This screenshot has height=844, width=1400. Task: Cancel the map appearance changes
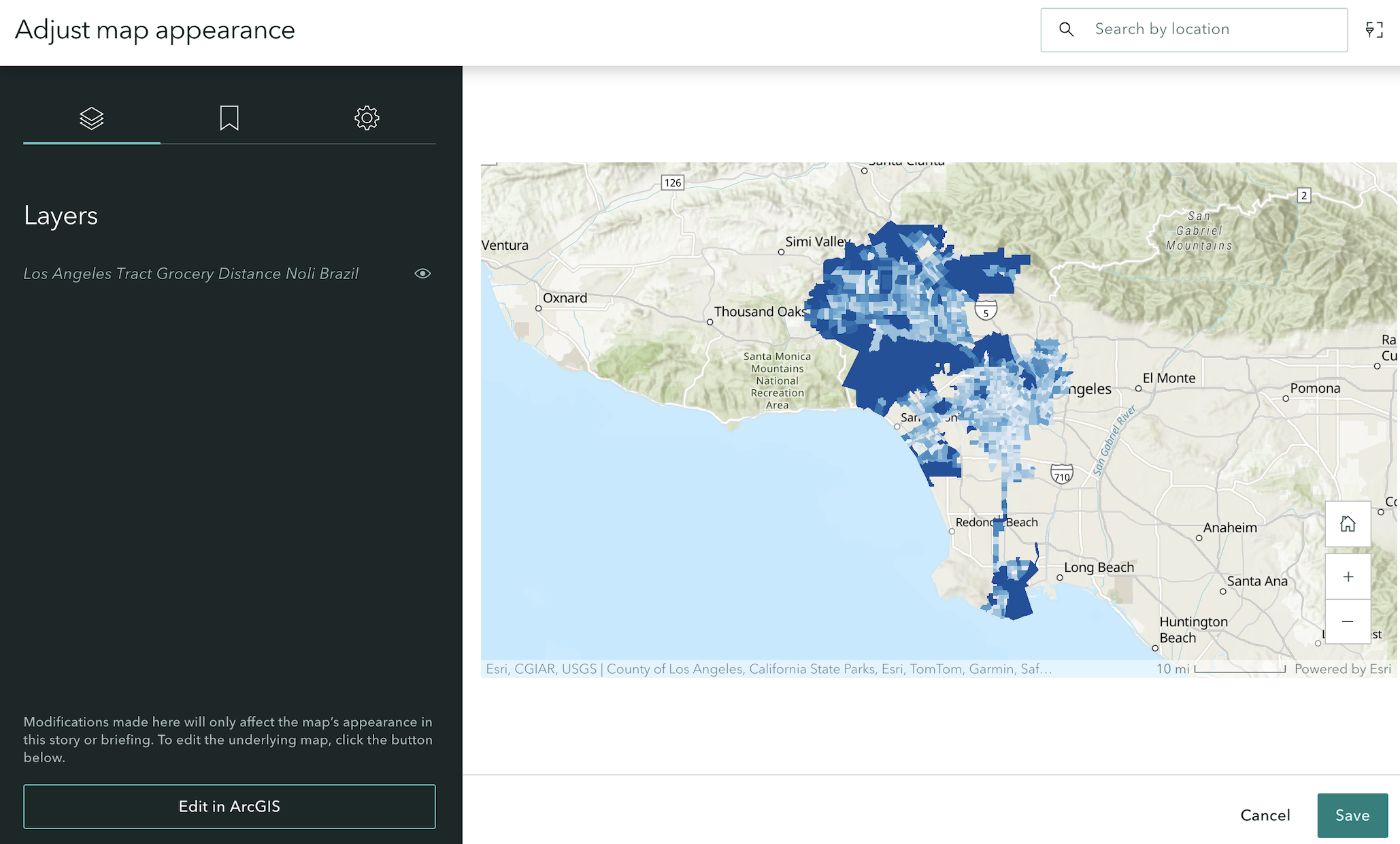[1265, 815]
